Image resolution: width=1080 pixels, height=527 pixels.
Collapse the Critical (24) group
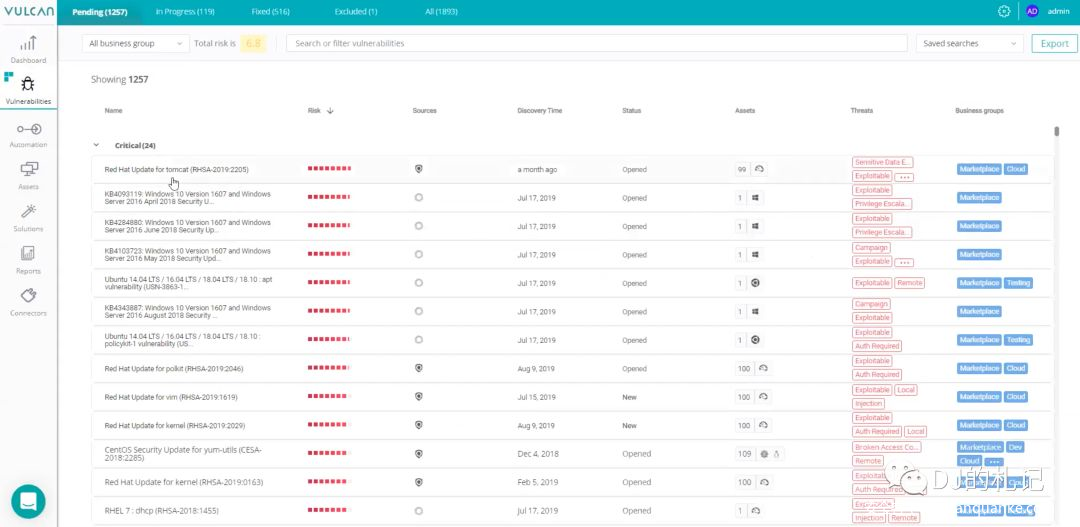(x=96, y=146)
